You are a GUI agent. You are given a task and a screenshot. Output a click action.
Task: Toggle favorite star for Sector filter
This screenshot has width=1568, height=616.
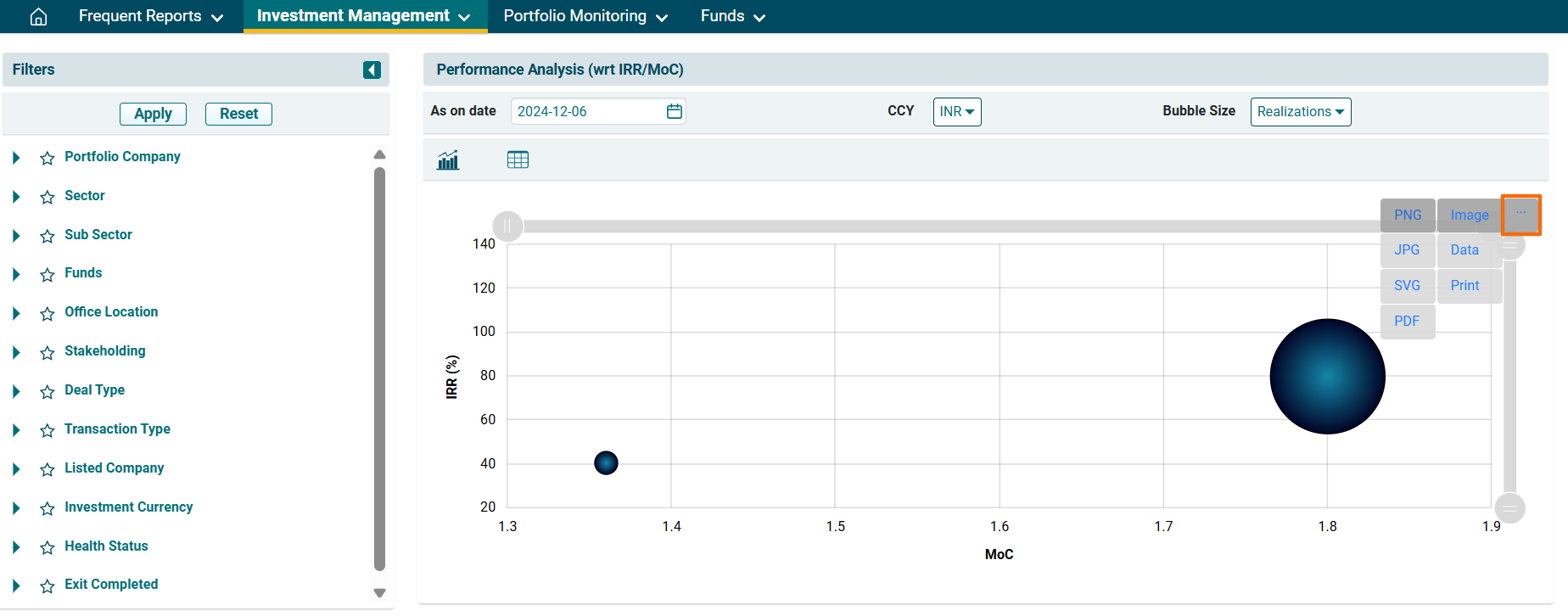(x=48, y=197)
